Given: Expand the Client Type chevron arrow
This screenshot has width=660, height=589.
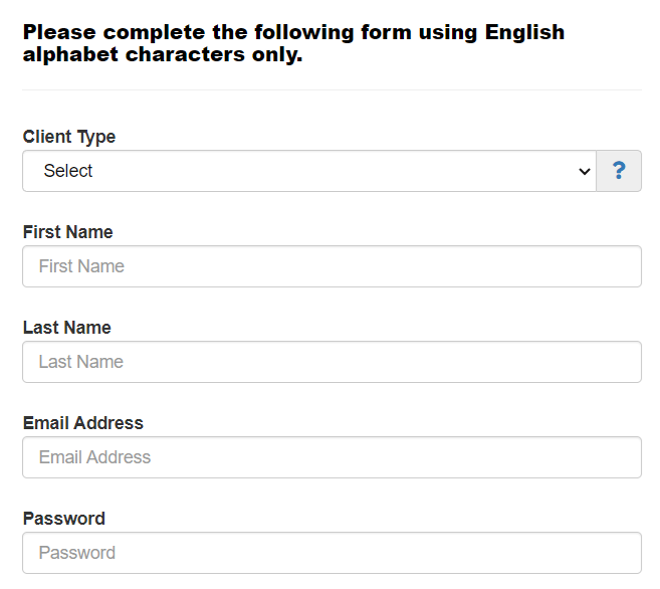Looking at the screenshot, I should [x=584, y=171].
